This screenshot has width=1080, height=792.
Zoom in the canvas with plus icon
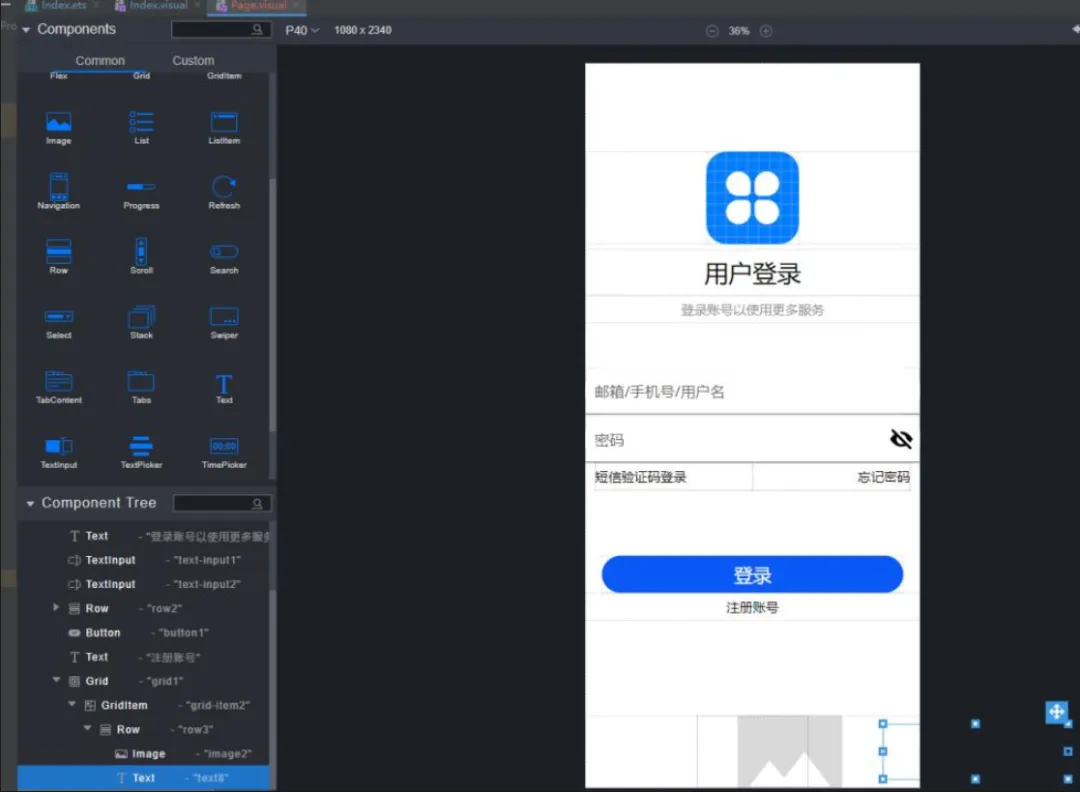coord(766,31)
